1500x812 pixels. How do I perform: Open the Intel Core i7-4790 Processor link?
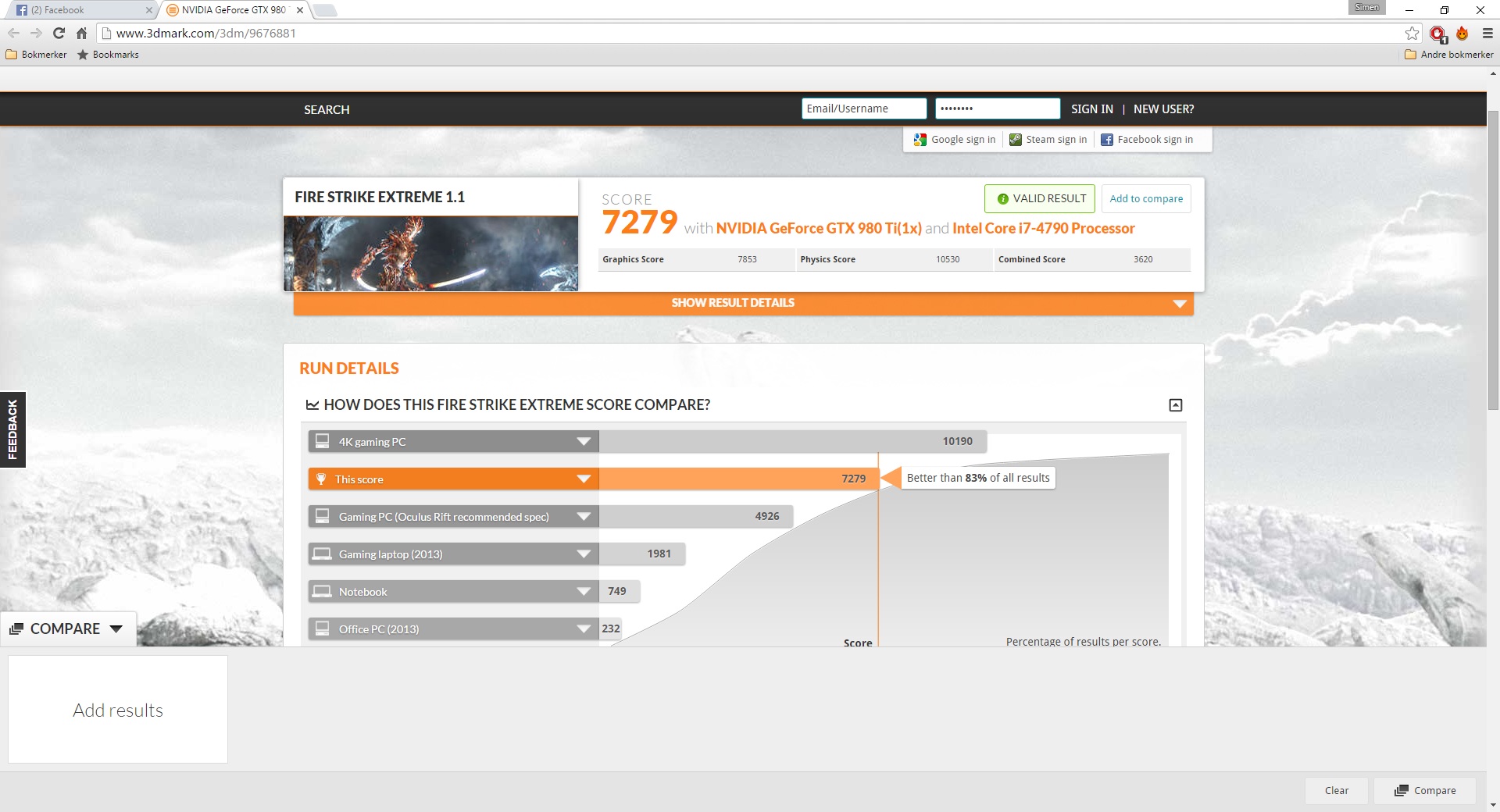pyautogui.click(x=1044, y=228)
